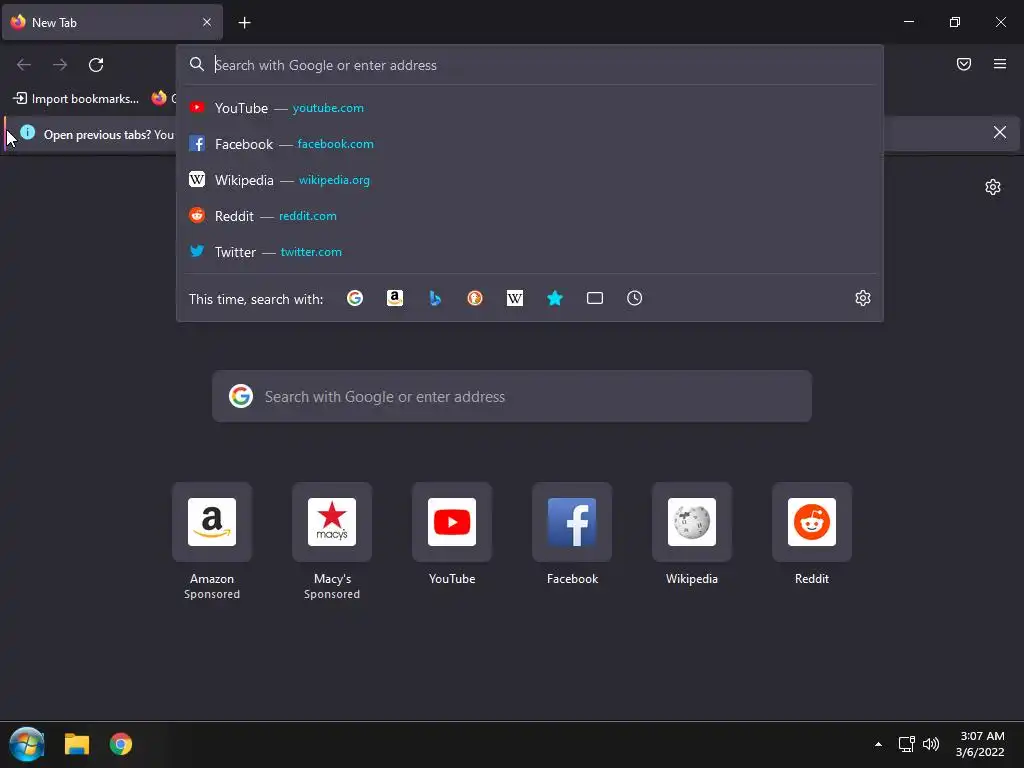Screen dimensions: 1024x768
Task: Click Import bookmarks toolbar button
Action: [x=76, y=99]
